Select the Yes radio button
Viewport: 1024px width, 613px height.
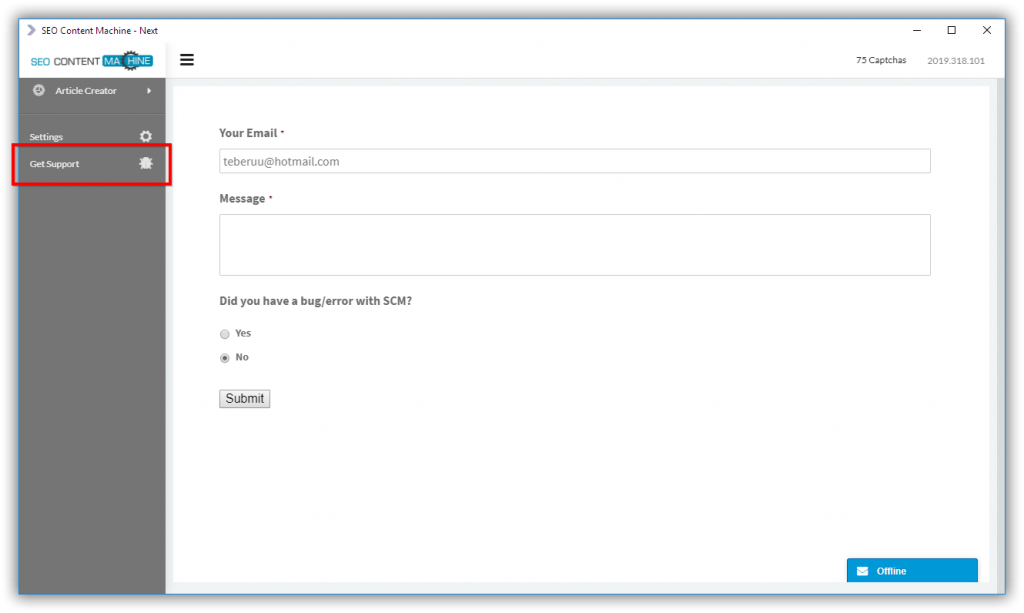pyautogui.click(x=225, y=334)
